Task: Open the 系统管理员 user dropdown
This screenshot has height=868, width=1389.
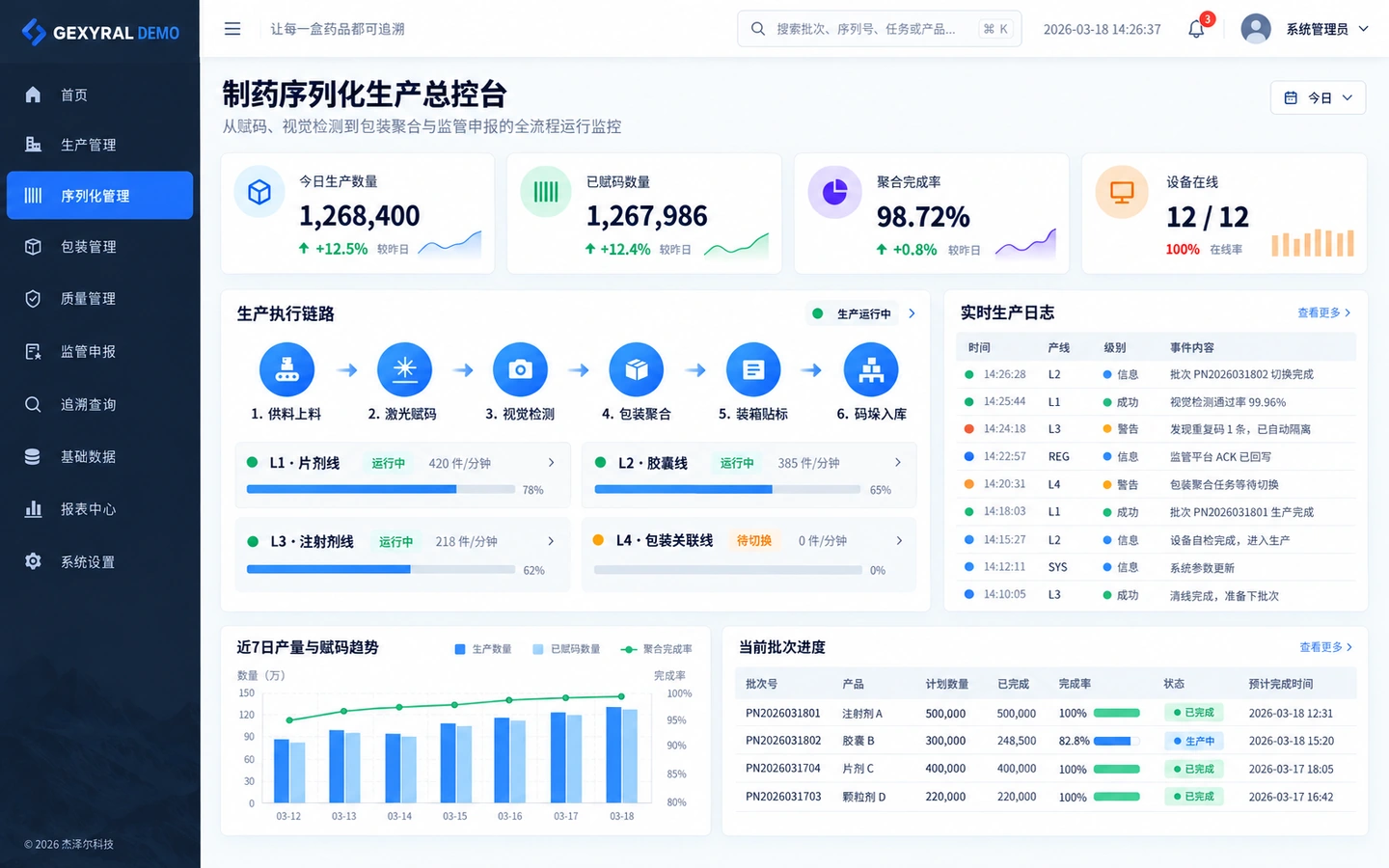Action: point(1326,29)
